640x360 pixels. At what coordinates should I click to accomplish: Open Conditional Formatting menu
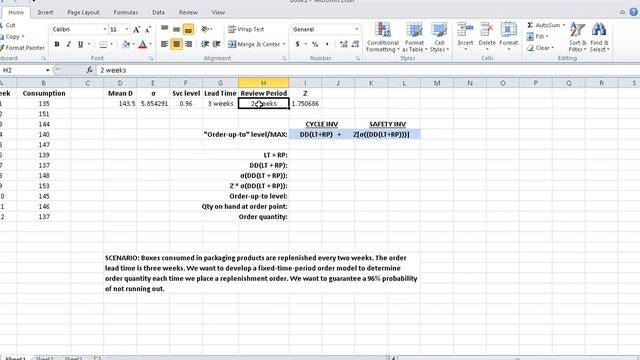[382, 37]
